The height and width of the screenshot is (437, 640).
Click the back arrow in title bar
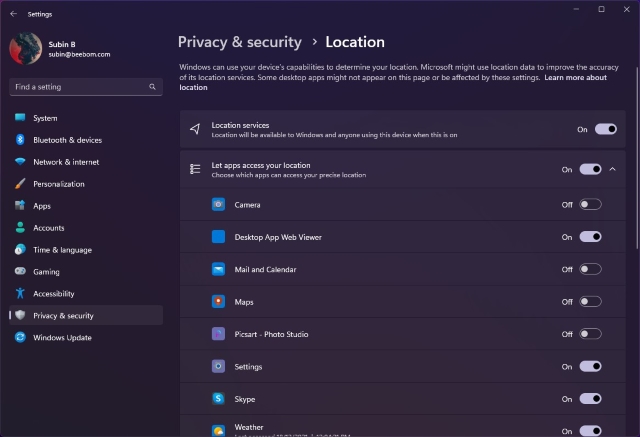tap(13, 14)
